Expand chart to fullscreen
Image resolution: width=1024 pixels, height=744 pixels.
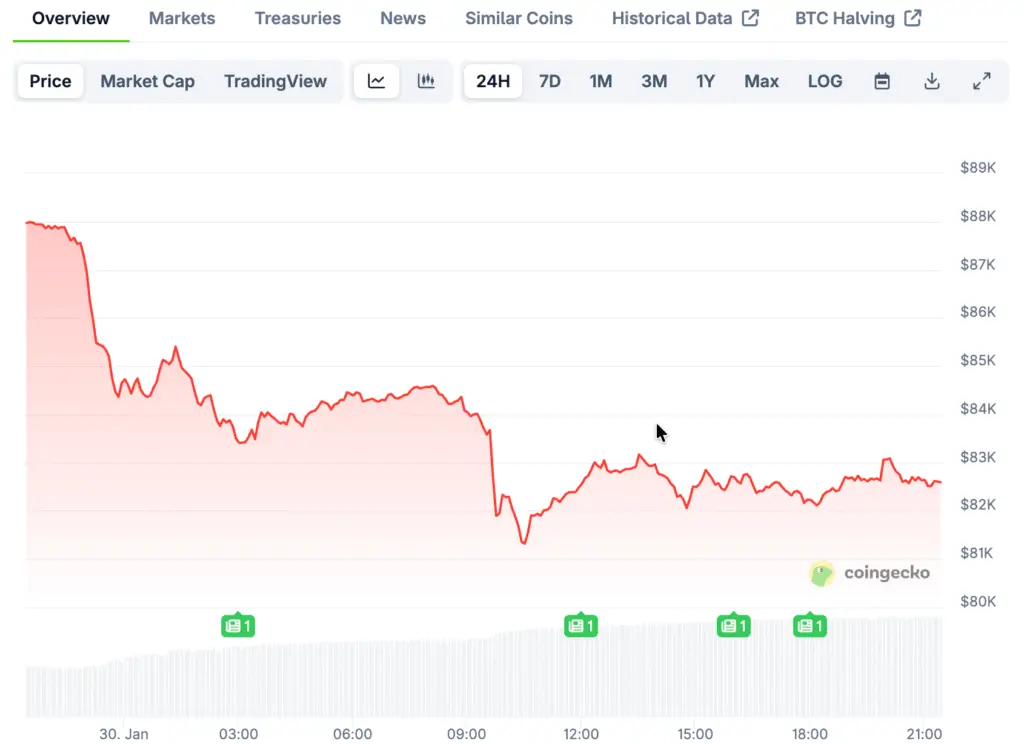tap(982, 82)
